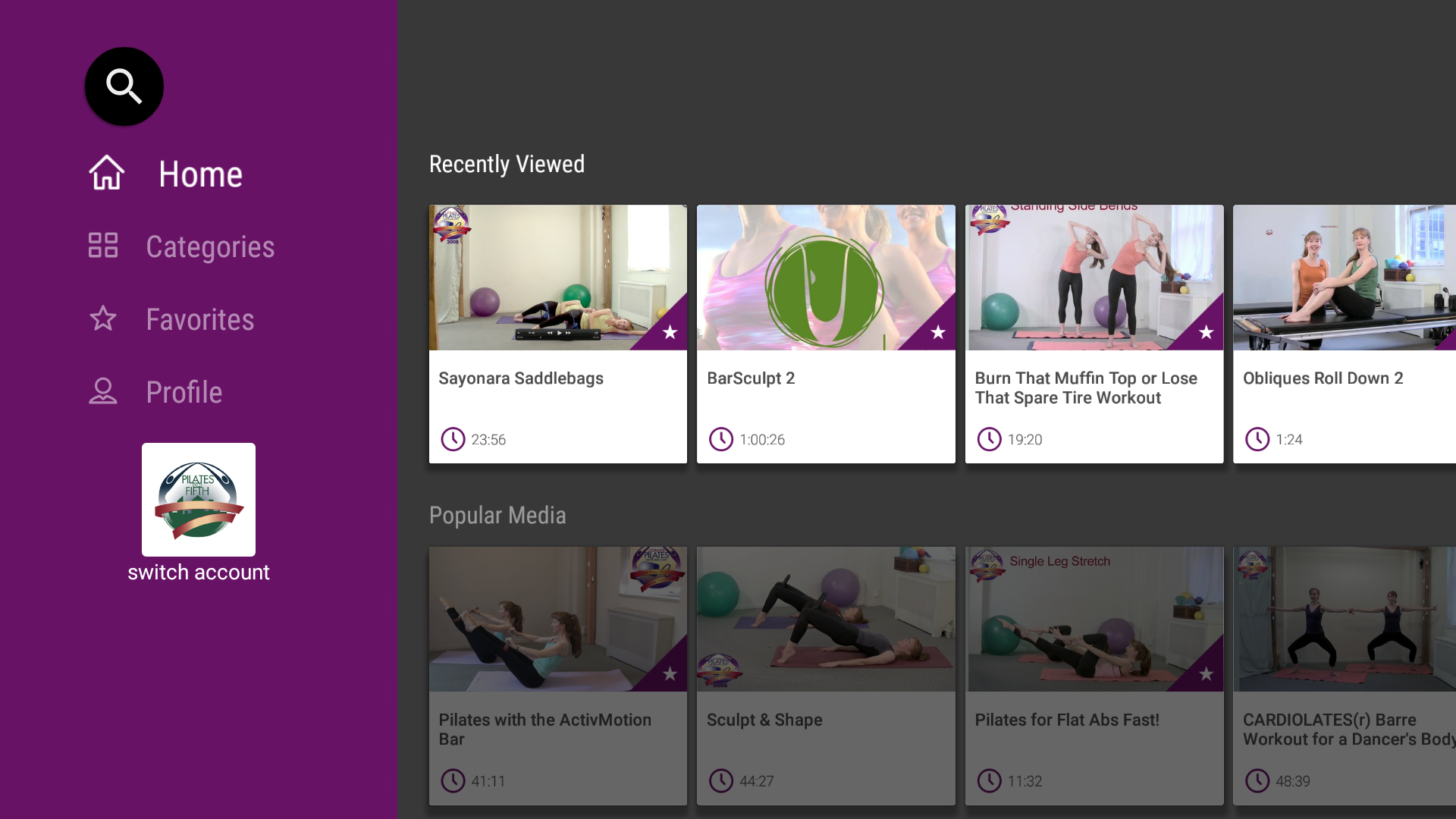Open the Profile menu entry

point(184,393)
